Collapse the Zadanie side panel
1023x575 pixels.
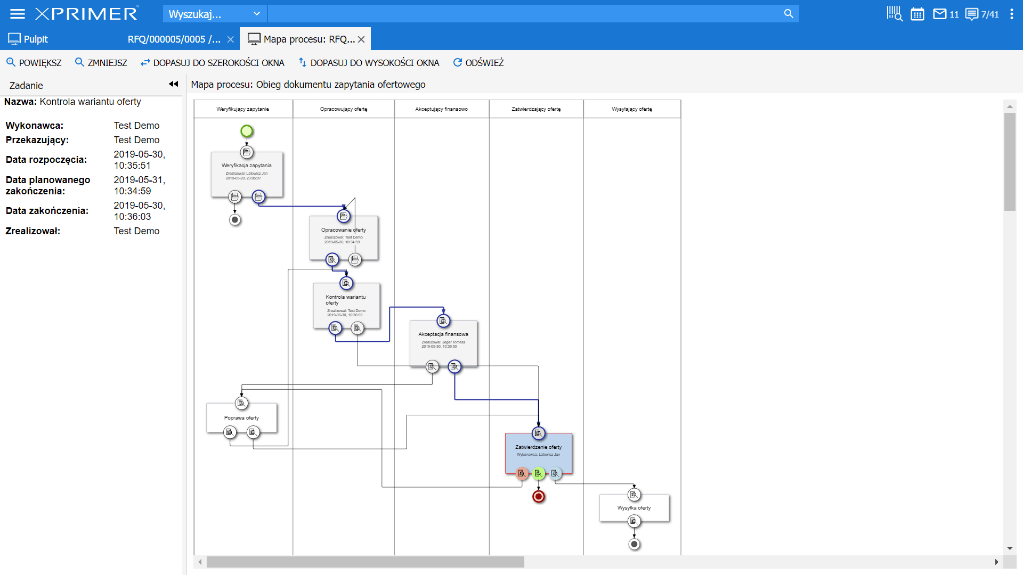pyautogui.click(x=173, y=85)
